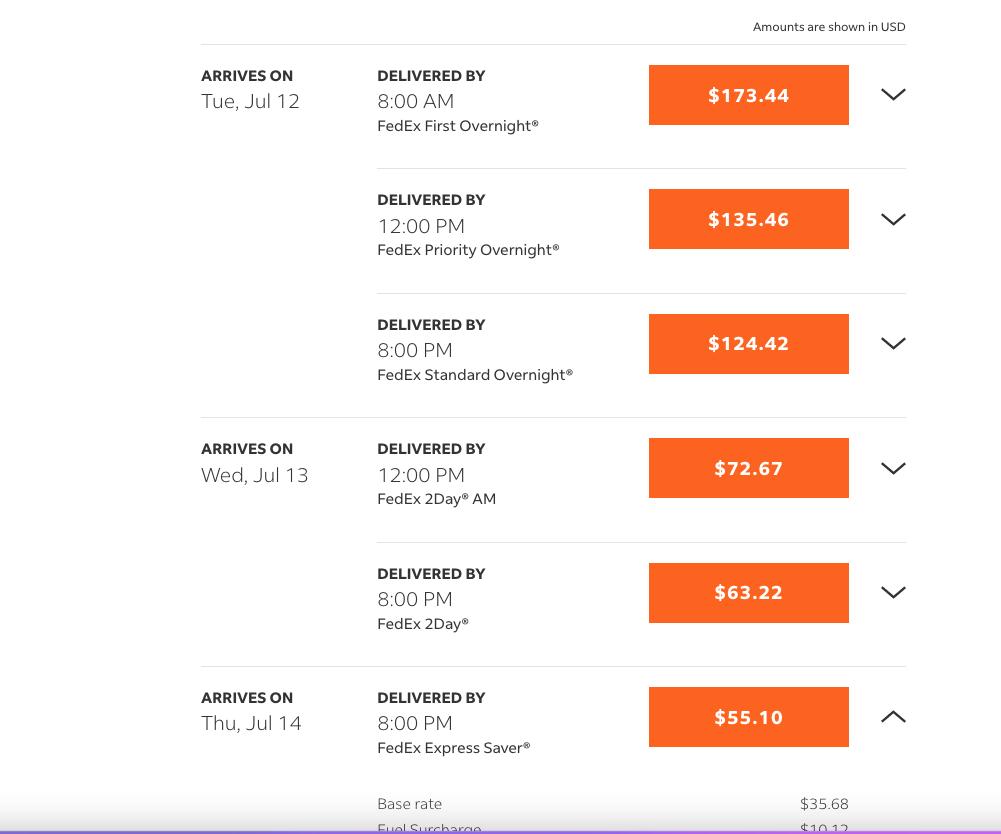Select the $173.44 First Overnight rate
Viewport: 1001px width, 834px height.
coord(748,95)
